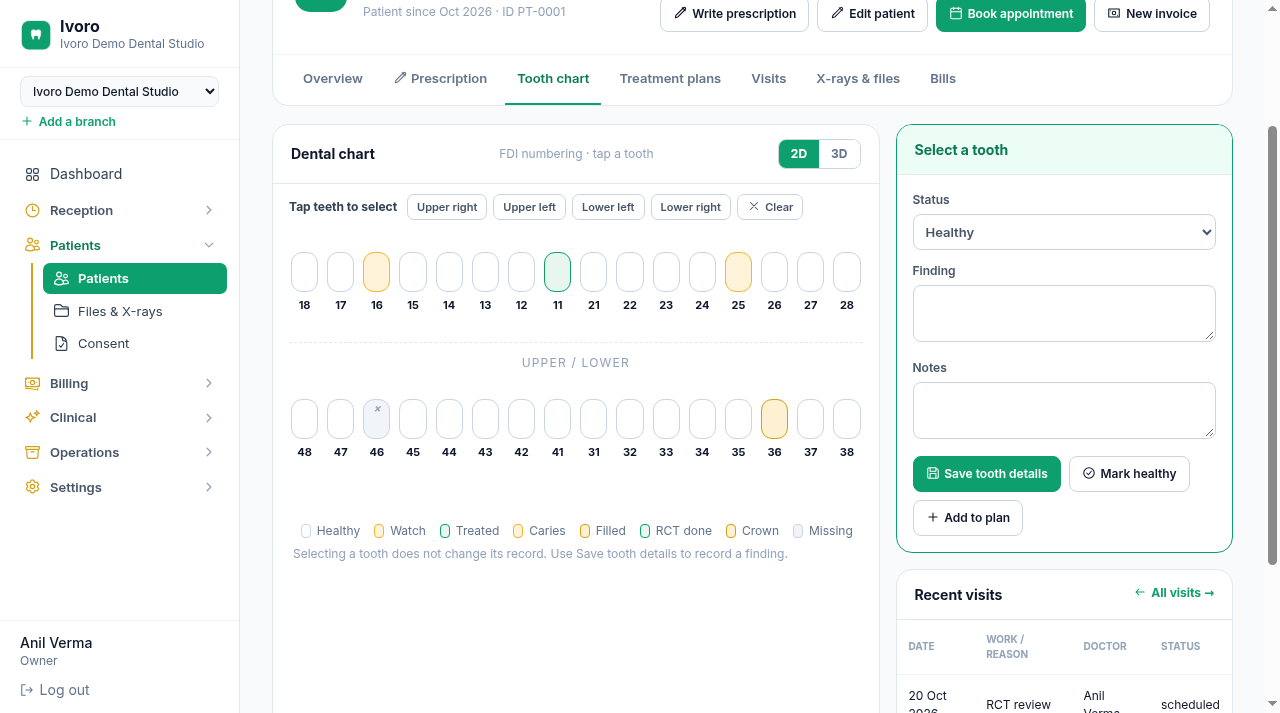Open the Overview tab
1280x713 pixels.
333,78
